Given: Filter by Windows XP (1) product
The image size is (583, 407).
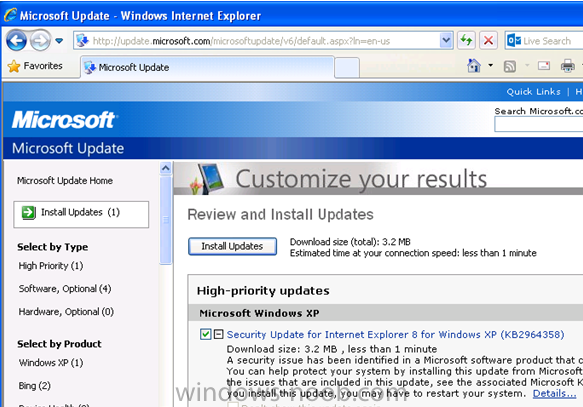Looking at the screenshot, I should [51, 363].
